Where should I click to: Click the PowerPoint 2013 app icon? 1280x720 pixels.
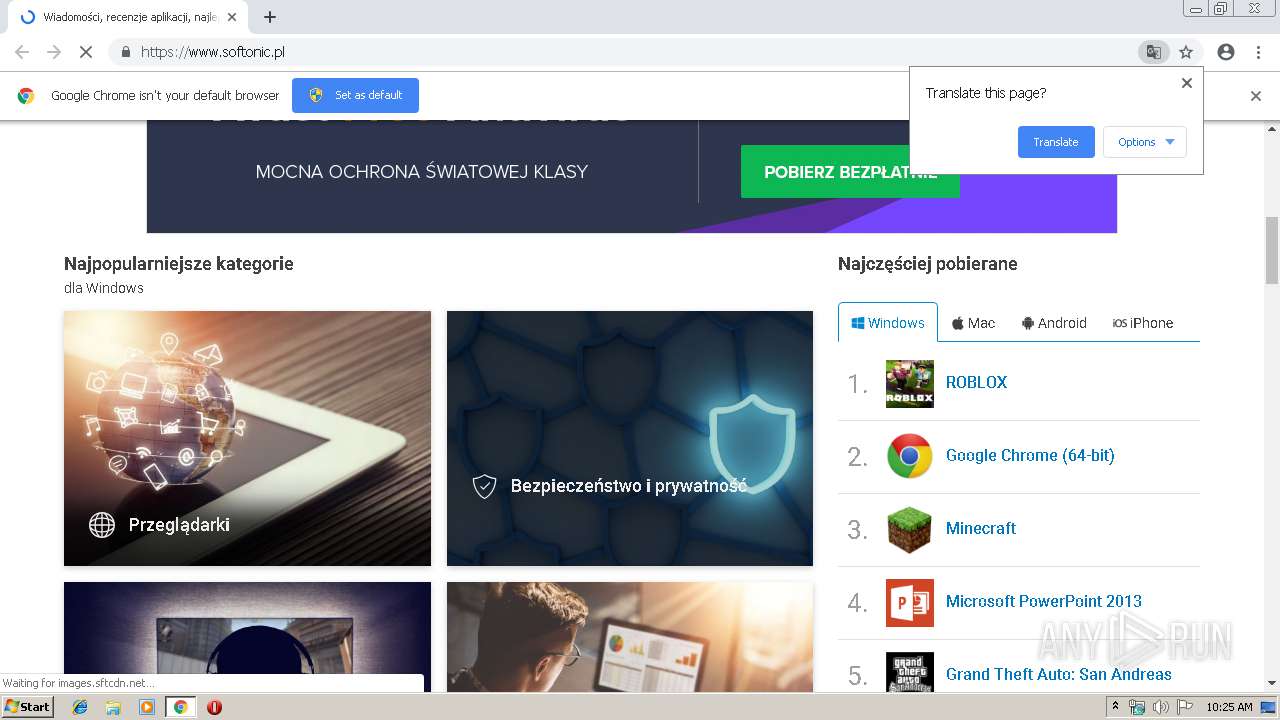coord(910,602)
